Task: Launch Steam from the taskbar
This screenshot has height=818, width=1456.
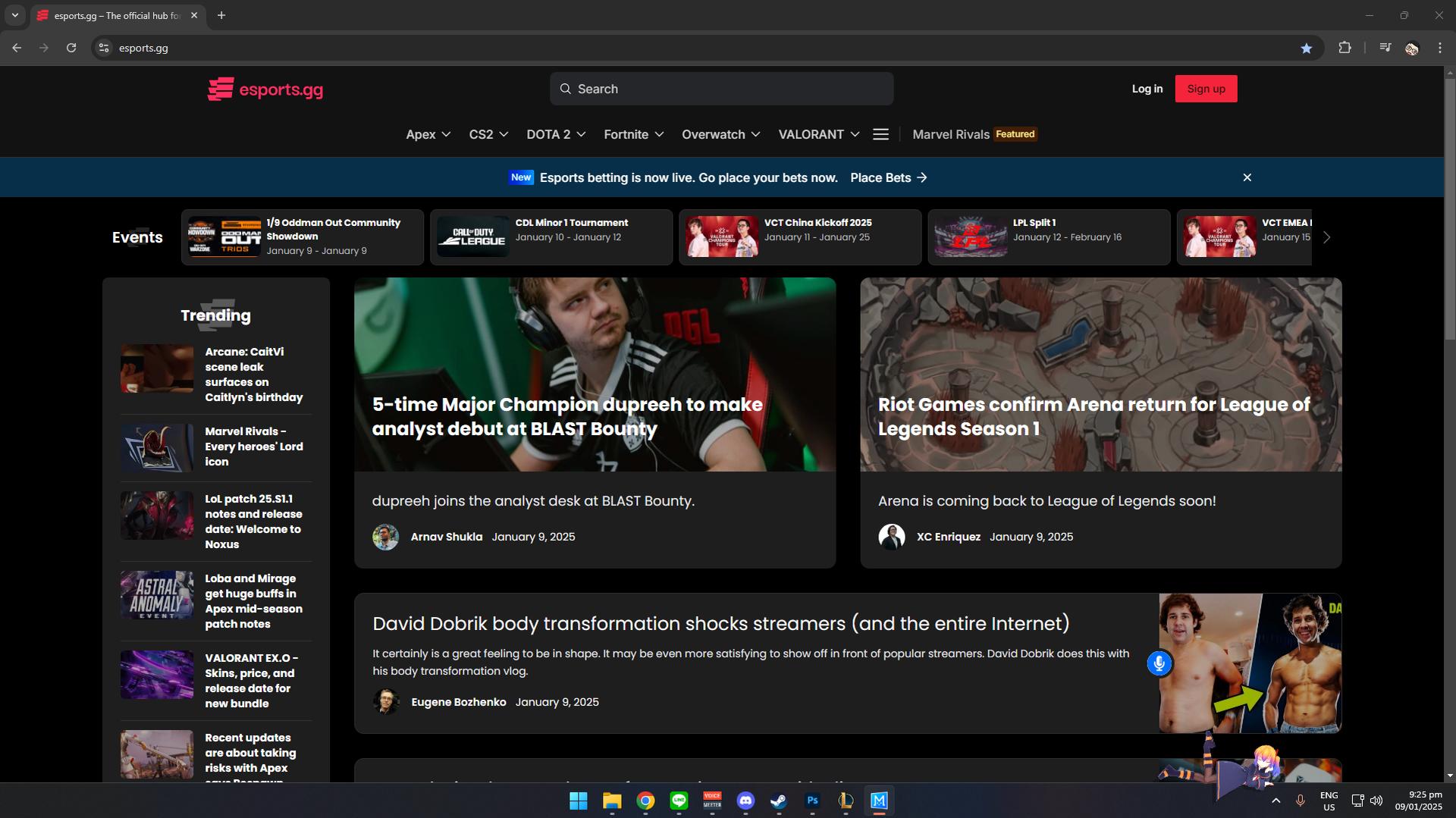Action: pos(779,801)
